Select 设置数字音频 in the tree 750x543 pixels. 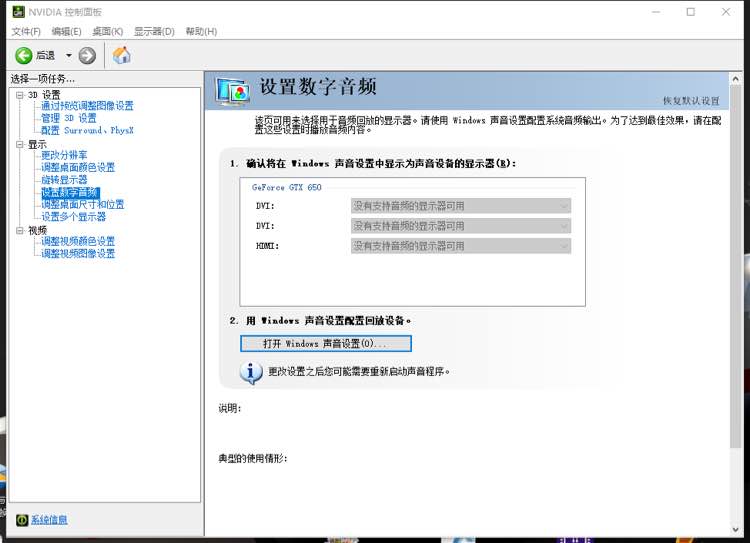(70, 192)
